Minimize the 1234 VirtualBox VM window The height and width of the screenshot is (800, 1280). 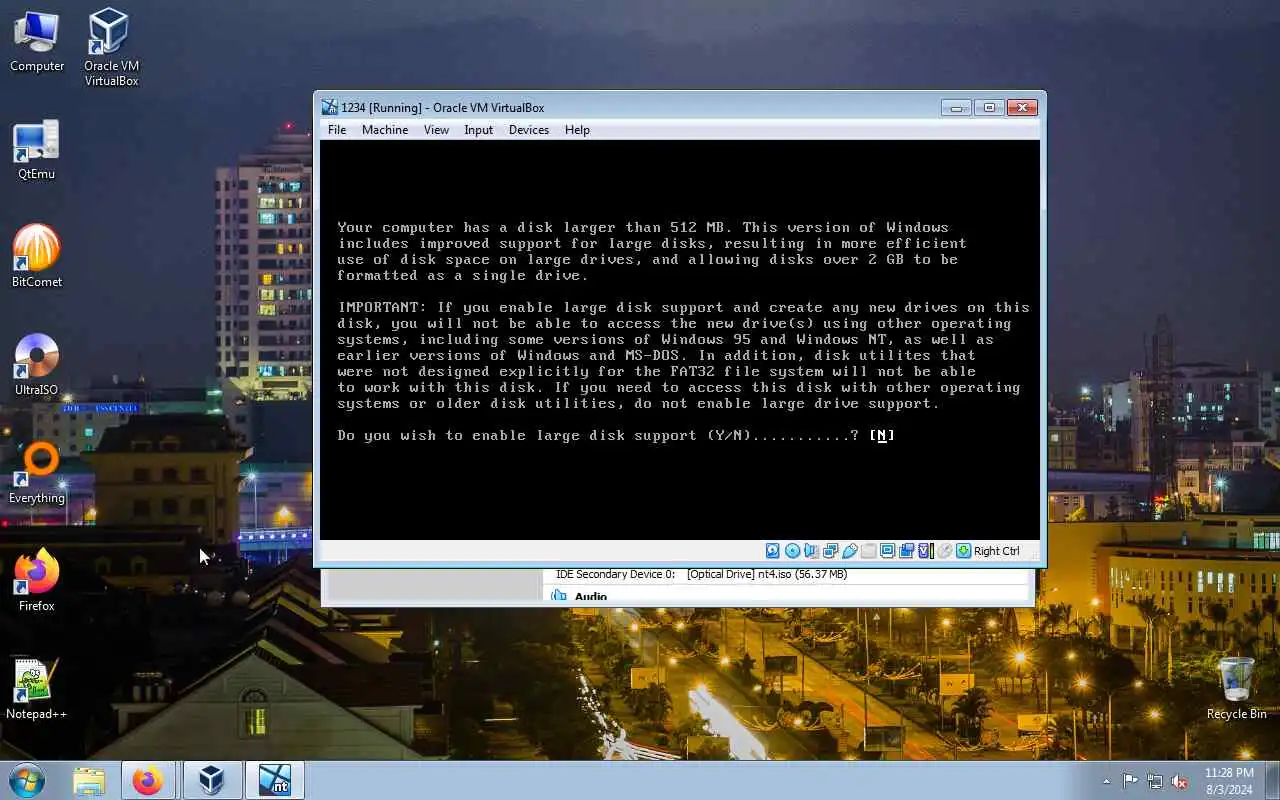[956, 108]
